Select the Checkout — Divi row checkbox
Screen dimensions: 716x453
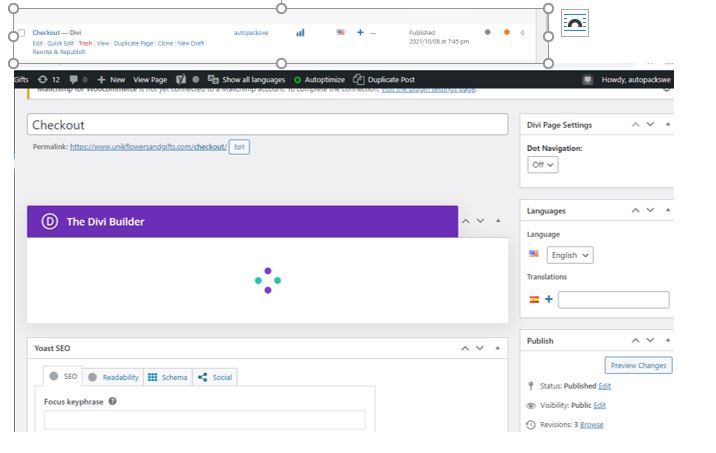[21, 33]
